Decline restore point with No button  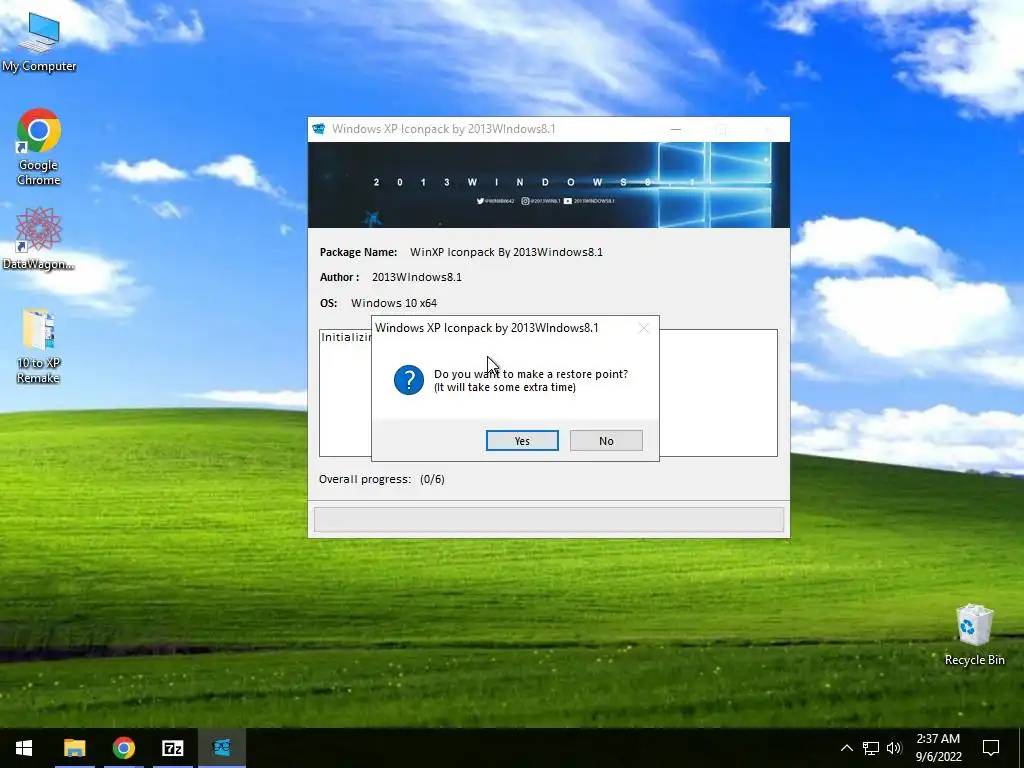coord(606,441)
